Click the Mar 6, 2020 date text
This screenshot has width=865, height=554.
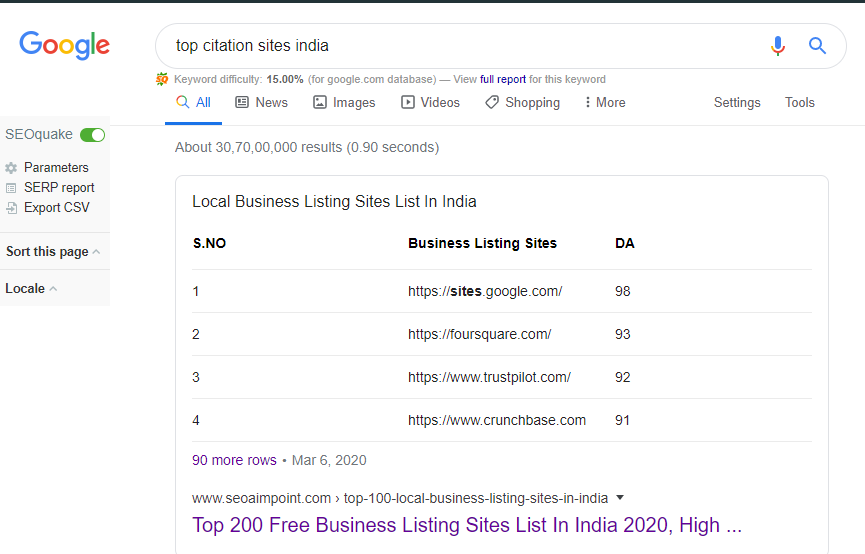329,460
